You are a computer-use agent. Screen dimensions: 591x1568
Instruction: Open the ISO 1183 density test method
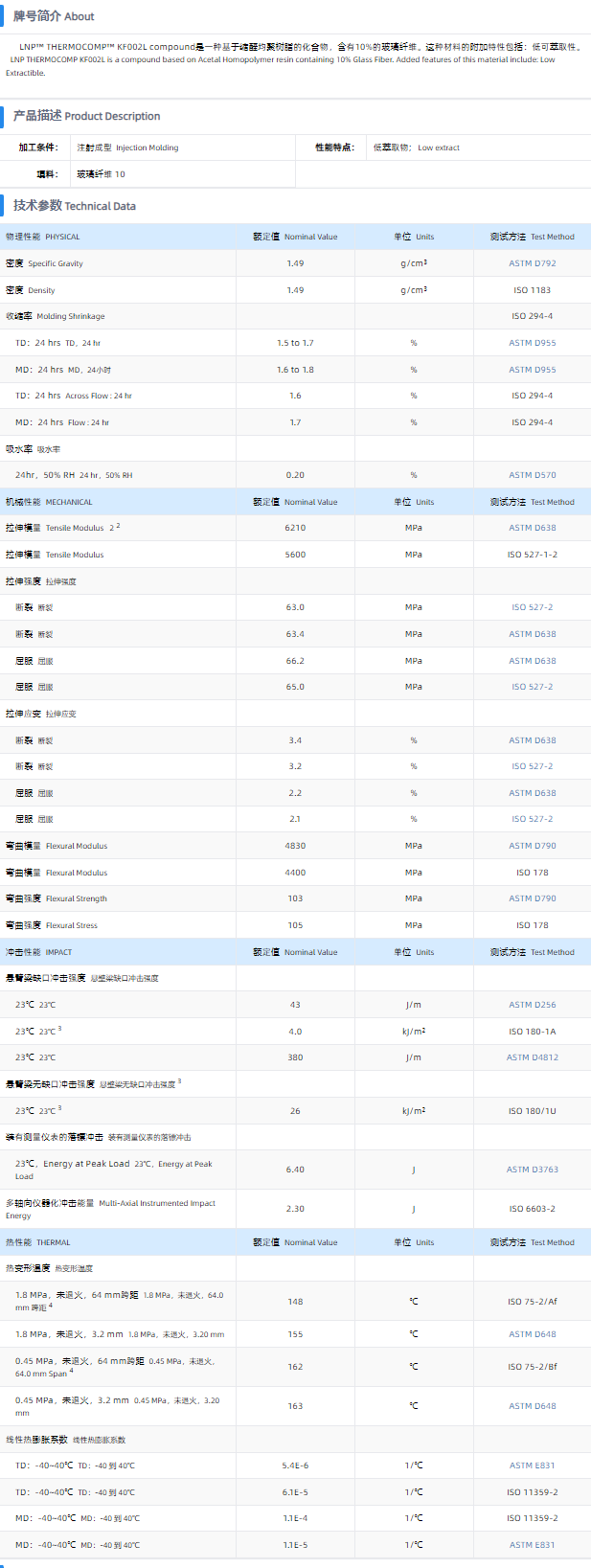pos(532,290)
